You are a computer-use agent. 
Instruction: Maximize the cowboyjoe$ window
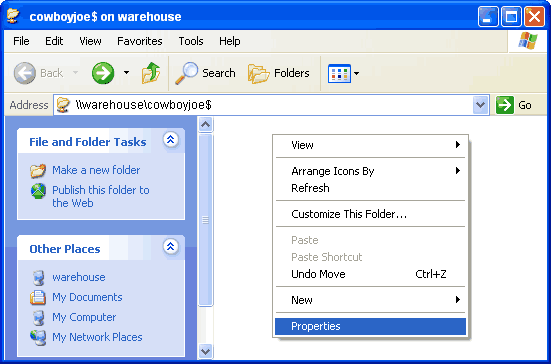click(511, 17)
